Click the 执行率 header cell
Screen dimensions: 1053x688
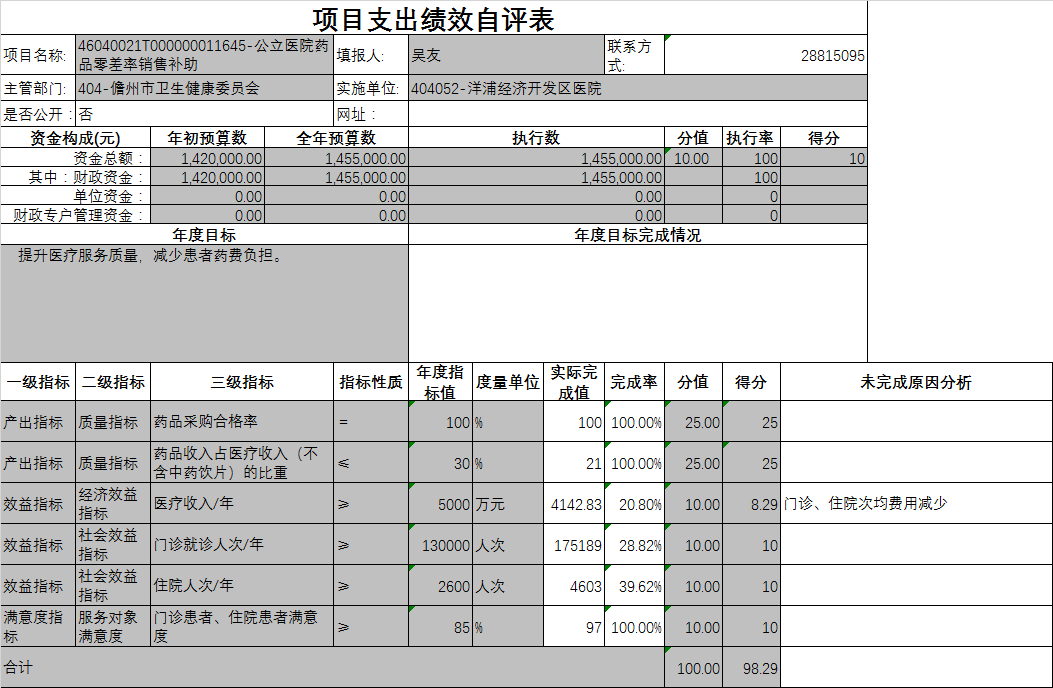751,138
